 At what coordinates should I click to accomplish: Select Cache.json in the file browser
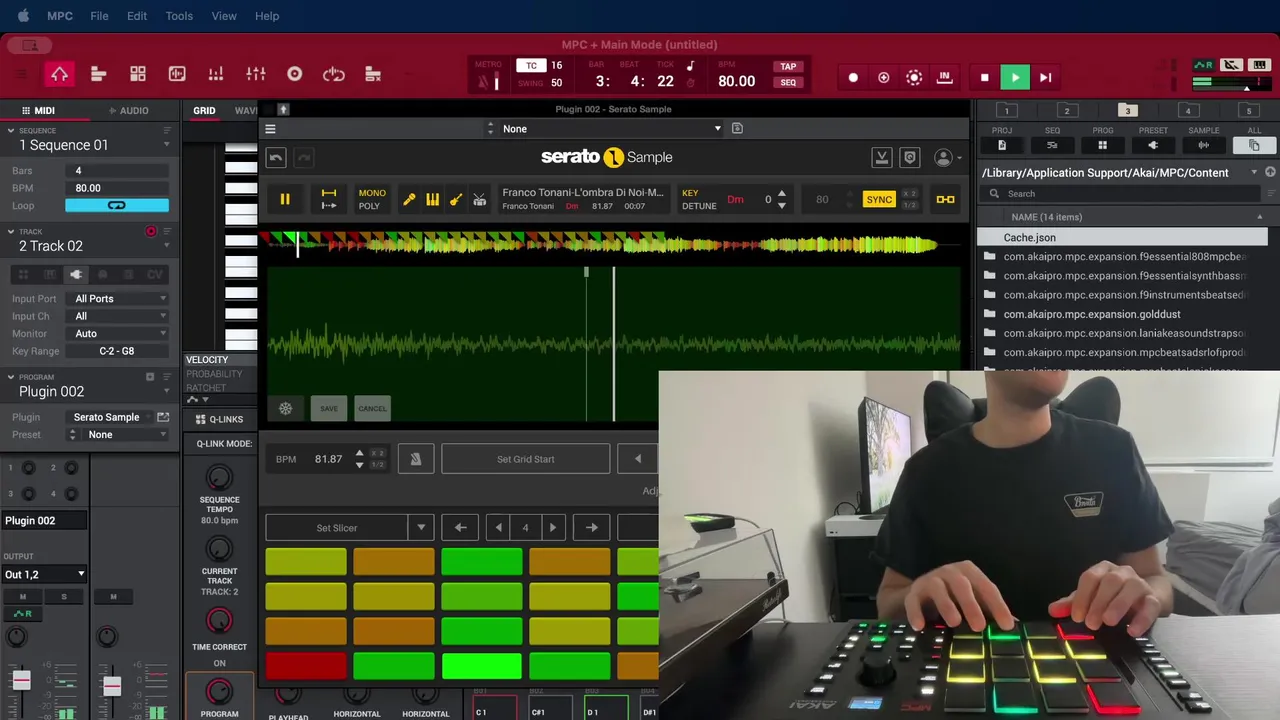click(1122, 238)
